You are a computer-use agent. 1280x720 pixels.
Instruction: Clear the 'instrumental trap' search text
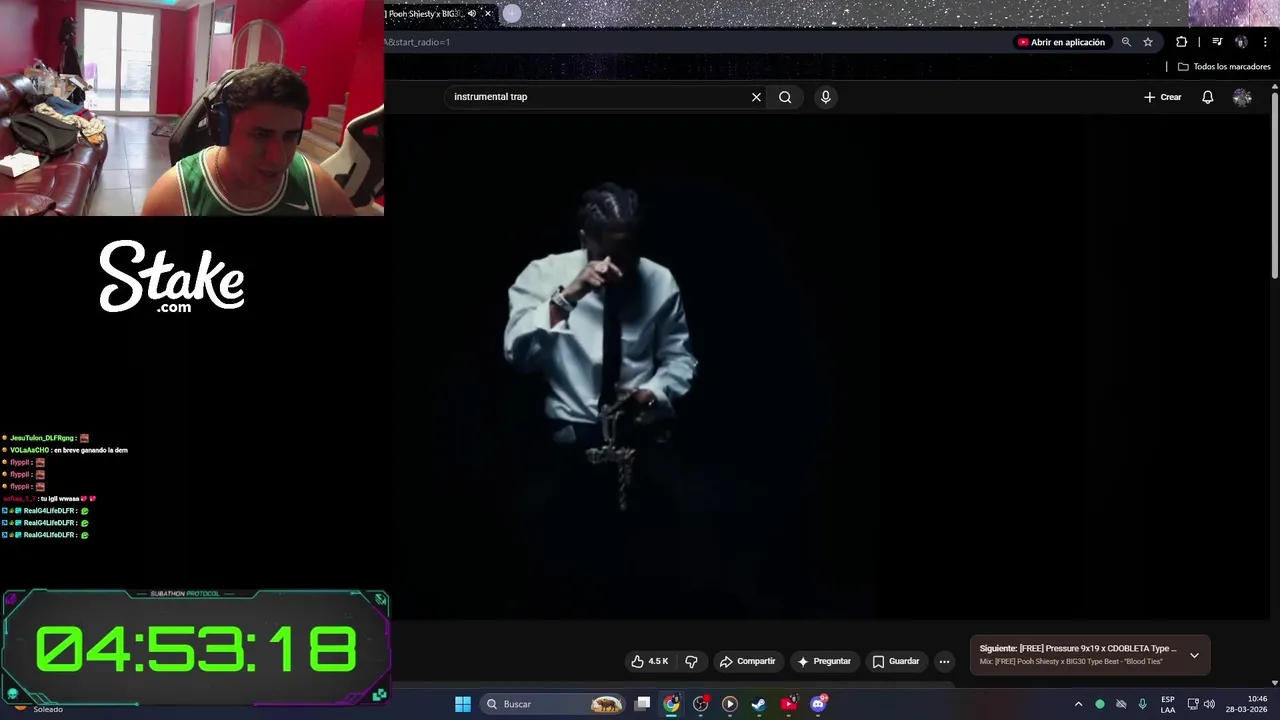[x=756, y=97]
